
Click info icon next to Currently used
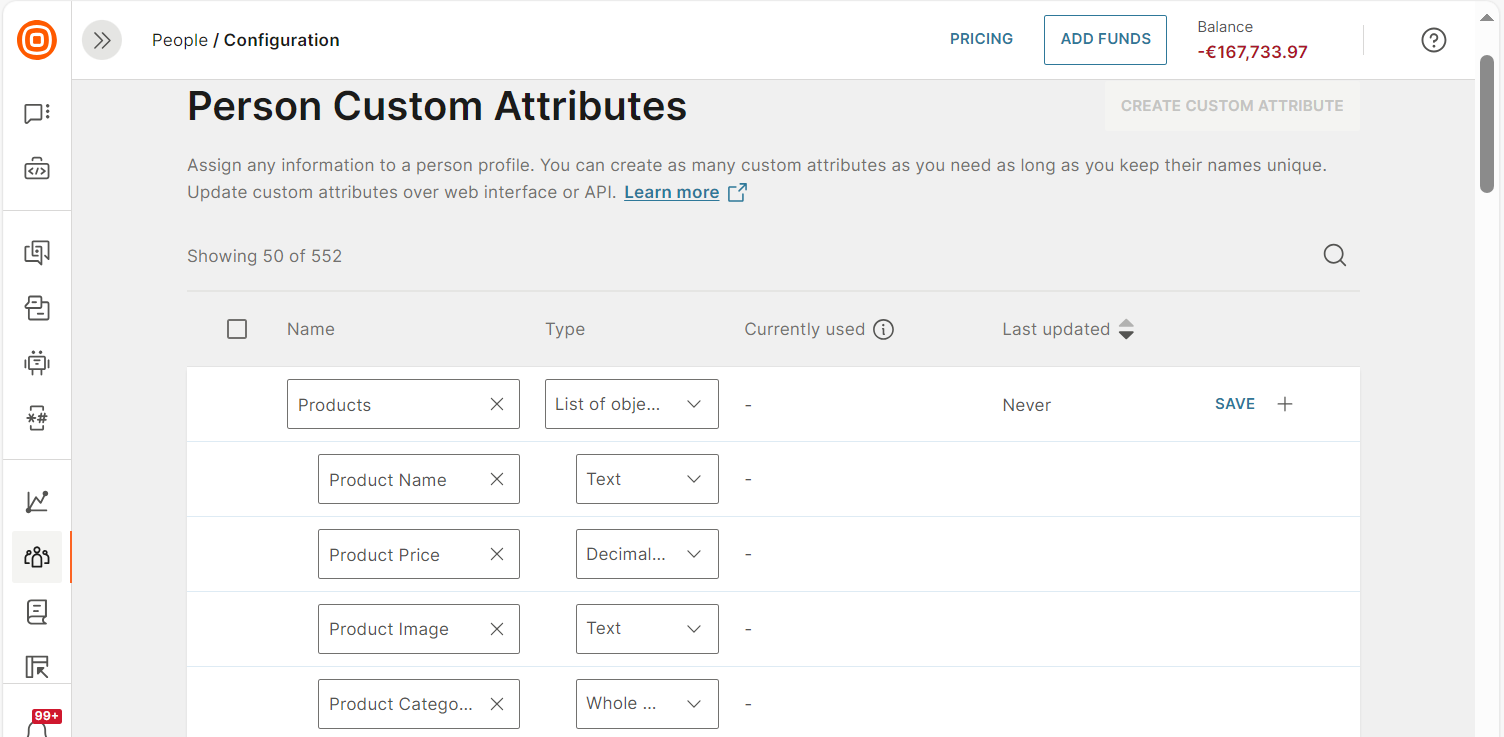[x=883, y=330]
